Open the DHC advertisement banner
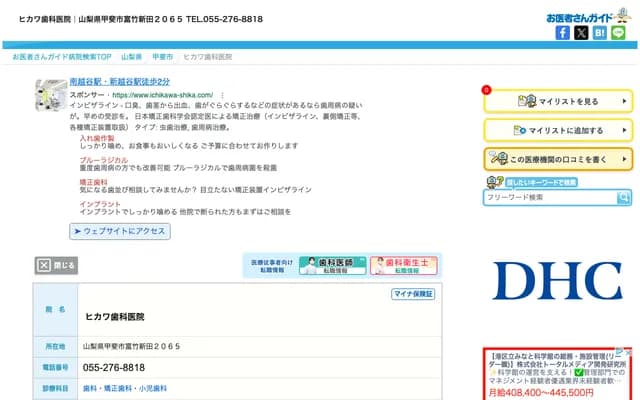This screenshot has height=400, width=640. click(x=558, y=281)
